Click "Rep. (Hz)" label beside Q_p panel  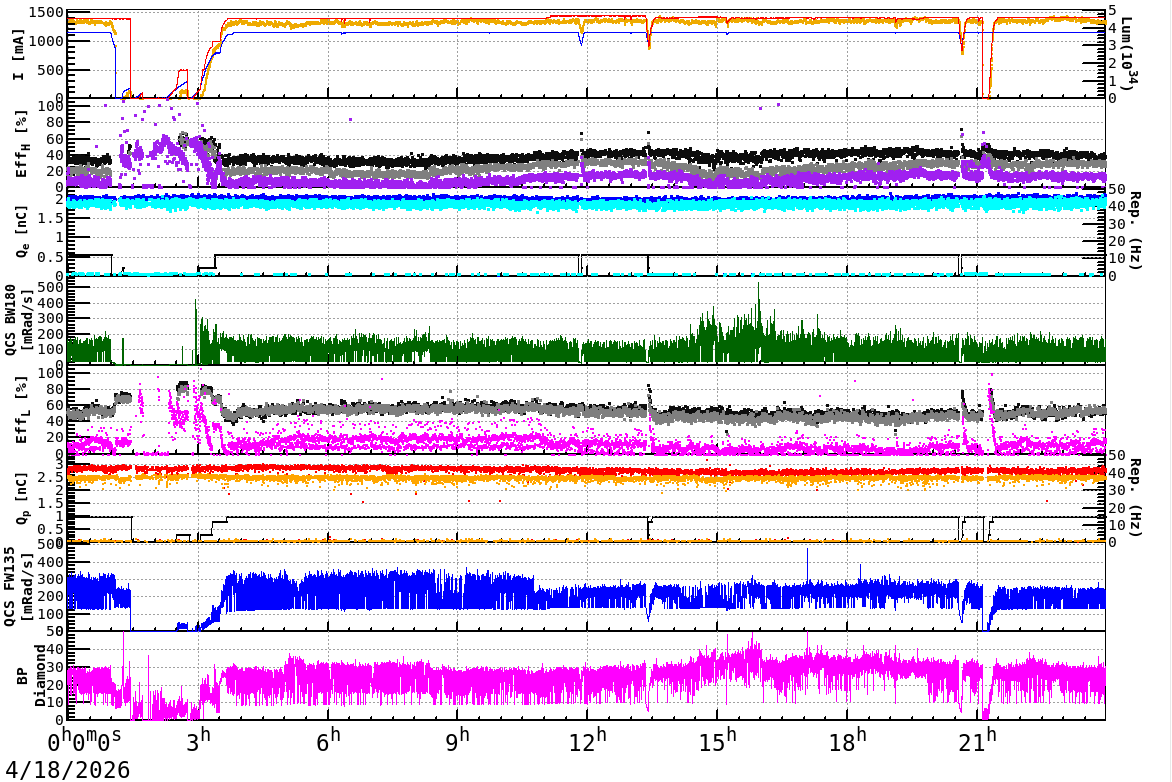1134,497
